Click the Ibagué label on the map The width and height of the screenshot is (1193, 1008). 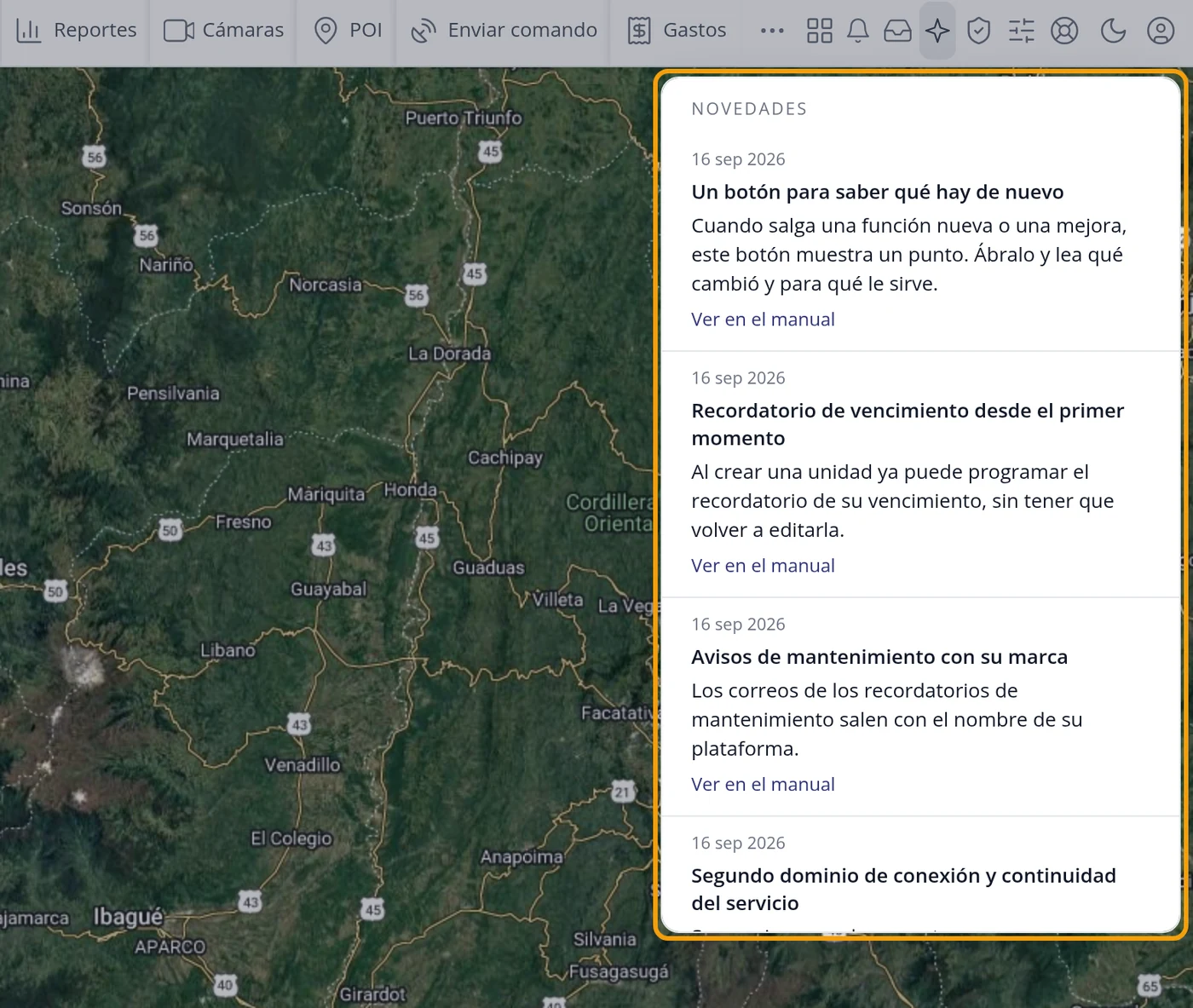tap(128, 917)
